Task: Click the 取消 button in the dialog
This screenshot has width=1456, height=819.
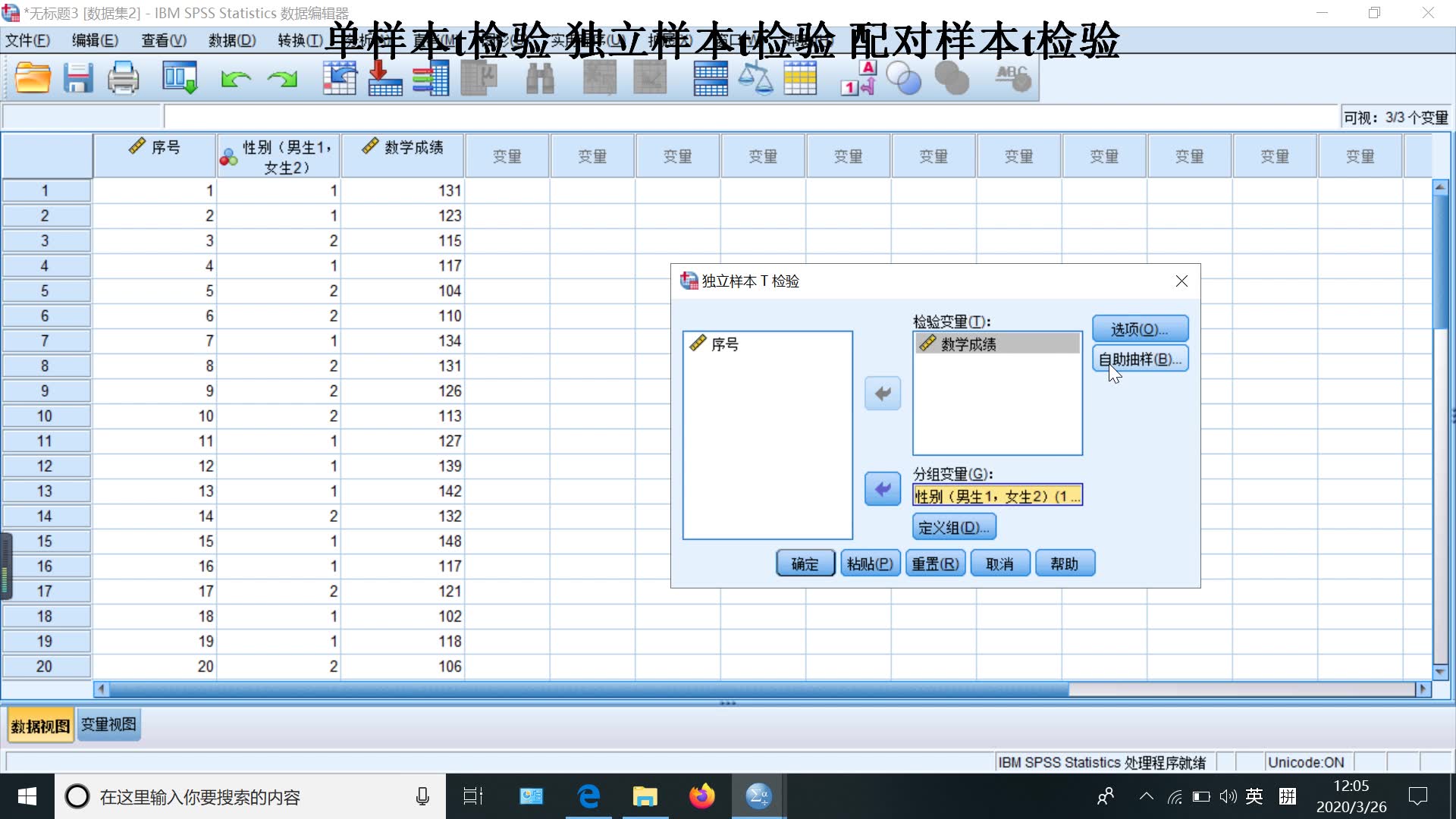Action: (x=999, y=563)
